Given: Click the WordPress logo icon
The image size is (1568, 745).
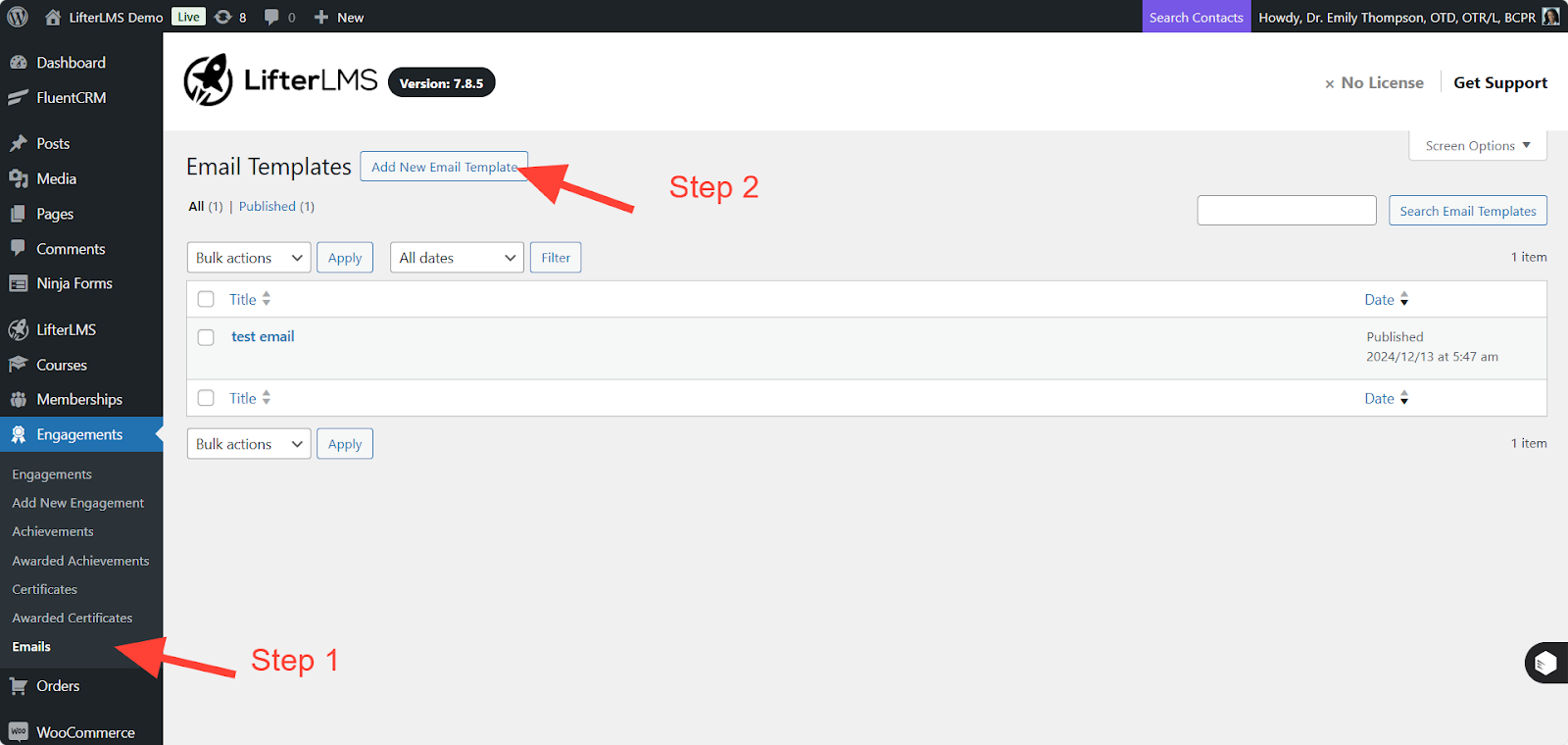Looking at the screenshot, I should pyautogui.click(x=18, y=17).
